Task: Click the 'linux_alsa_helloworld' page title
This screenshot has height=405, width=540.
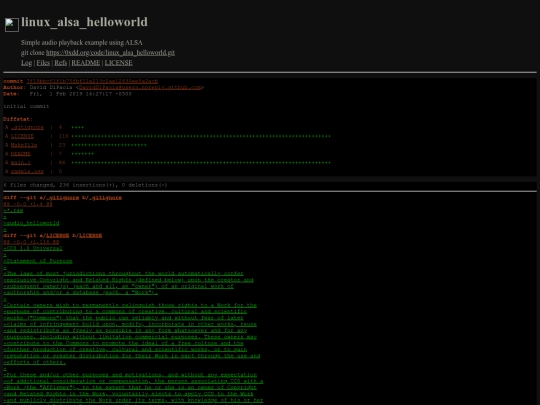Action: point(84,22)
